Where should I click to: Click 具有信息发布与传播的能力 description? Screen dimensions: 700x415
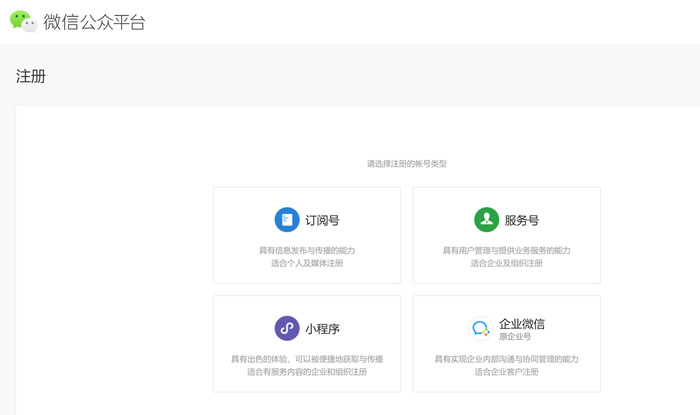tap(307, 250)
